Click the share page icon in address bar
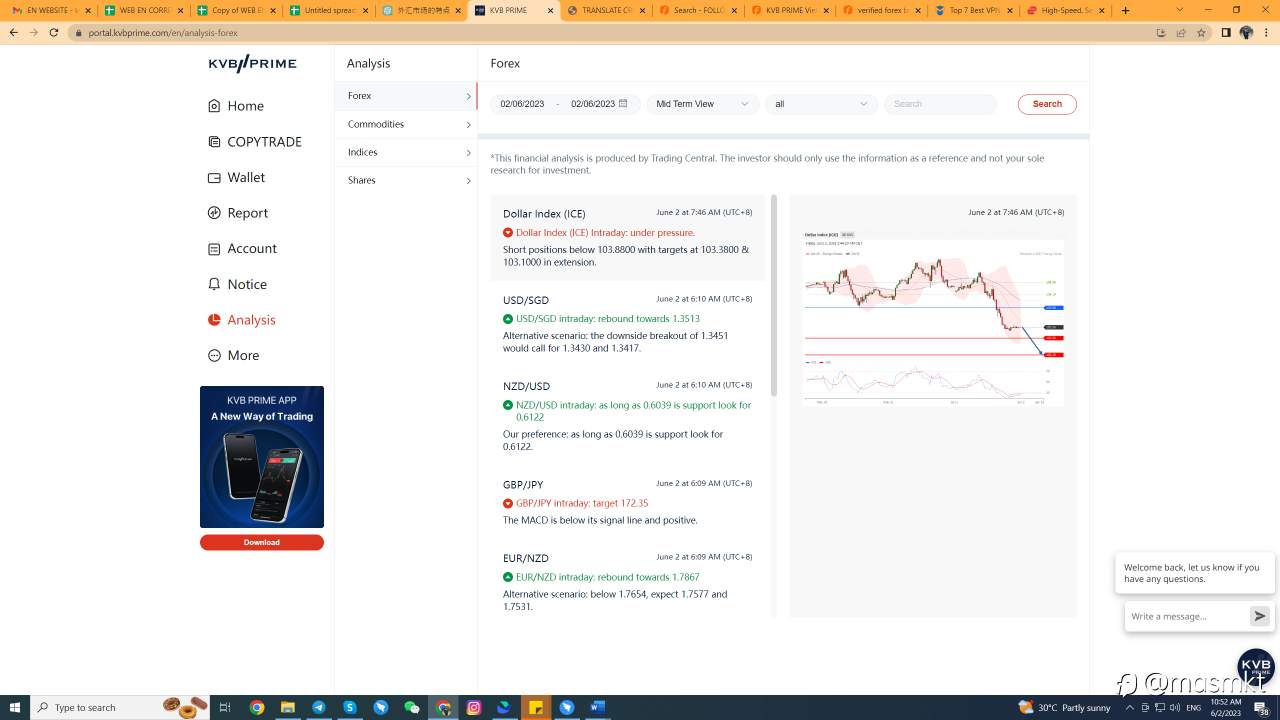Viewport: 1280px width, 720px height. pyautogui.click(x=1181, y=32)
